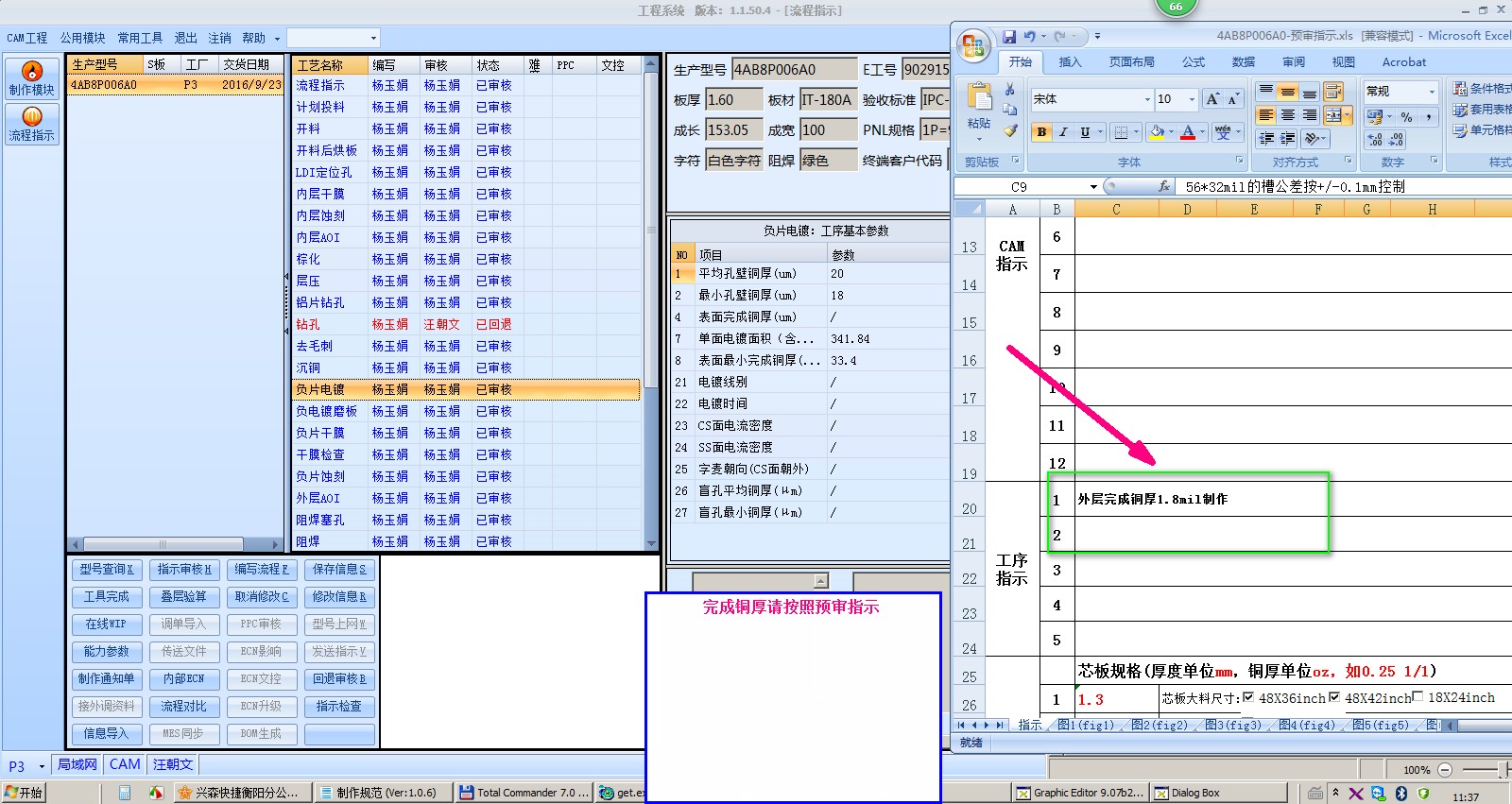This screenshot has height=804, width=1512.
Task: Click the Increase Indent icon
Action: [x=1288, y=139]
